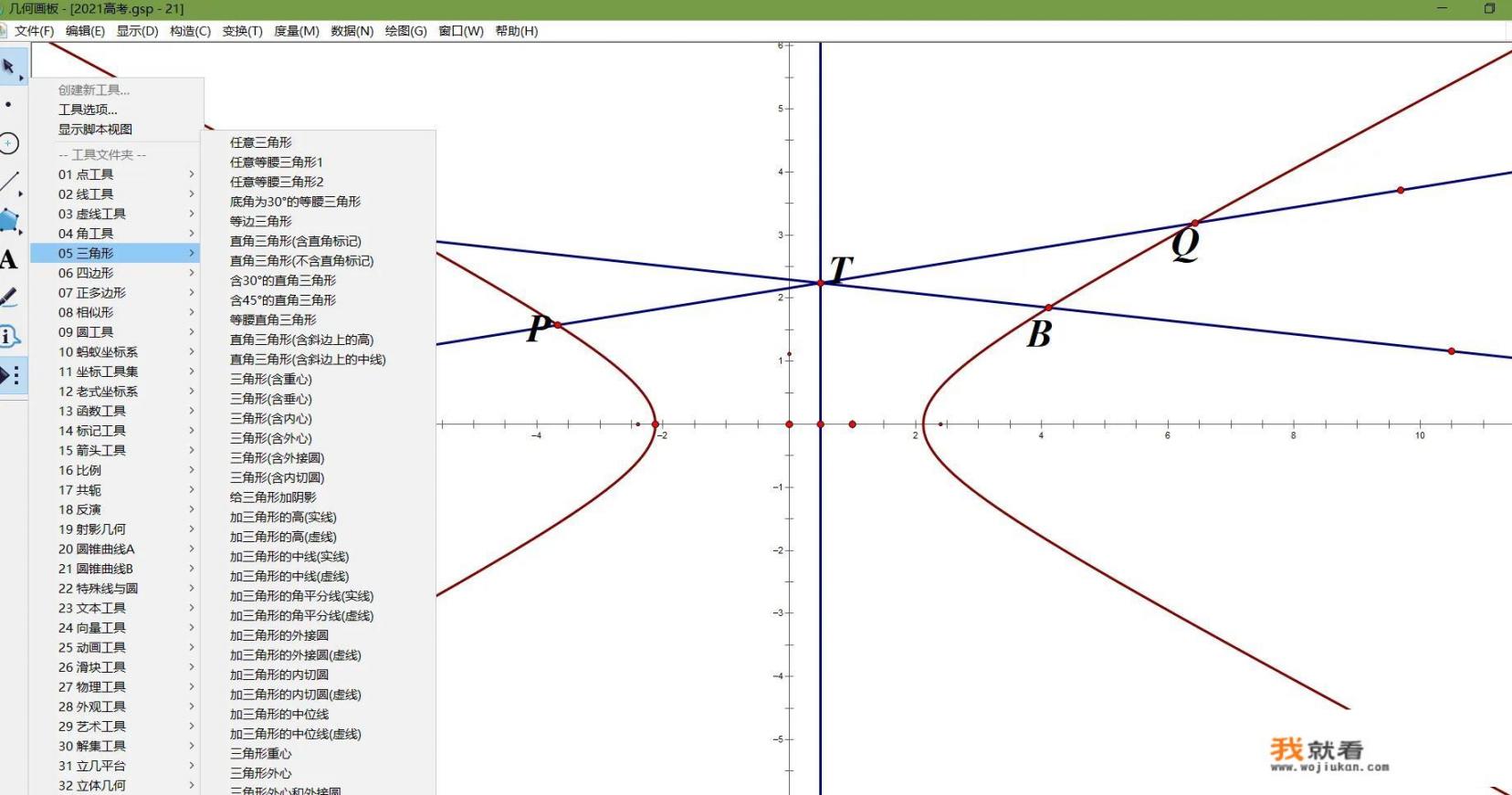Open the 窗口(W) menu
The height and width of the screenshot is (795, 1512).
pyautogui.click(x=460, y=31)
